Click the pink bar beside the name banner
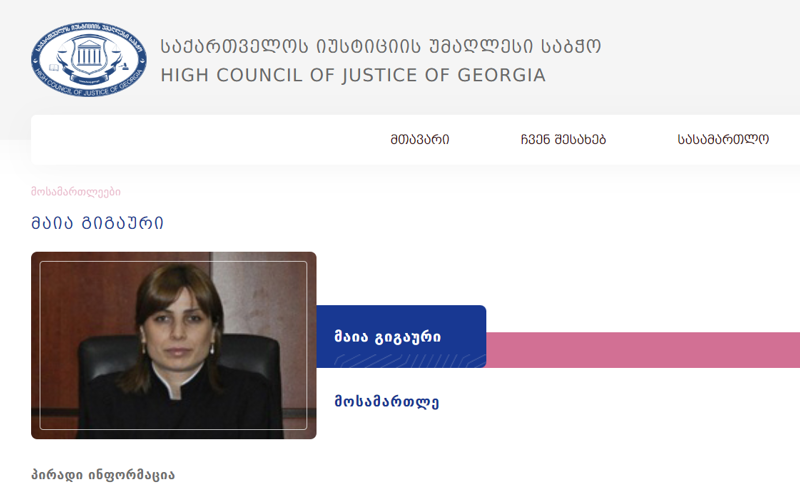Viewport: 800px width, 492px height. click(x=643, y=350)
